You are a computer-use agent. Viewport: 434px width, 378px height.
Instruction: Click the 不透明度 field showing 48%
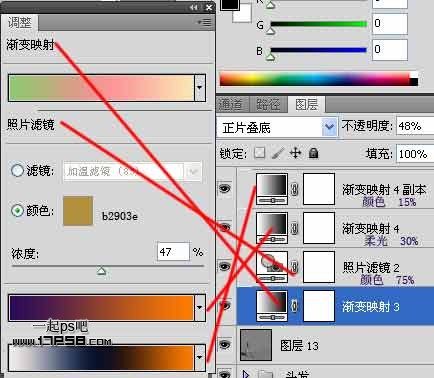click(x=415, y=126)
